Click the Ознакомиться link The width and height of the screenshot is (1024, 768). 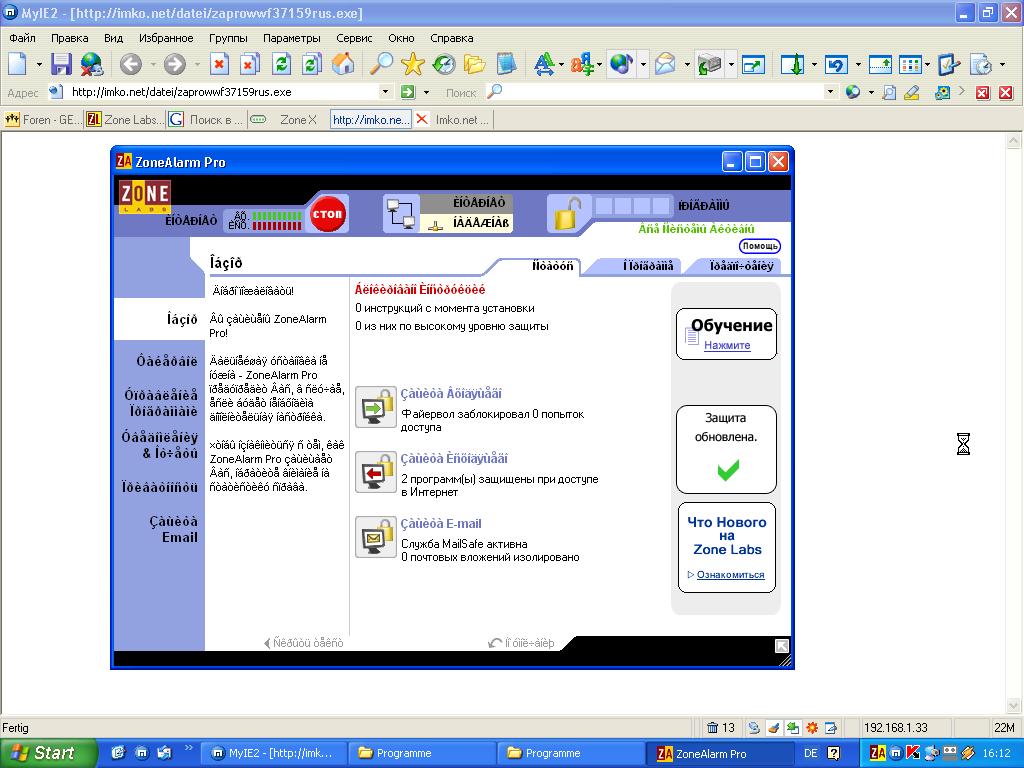pyautogui.click(x=730, y=575)
